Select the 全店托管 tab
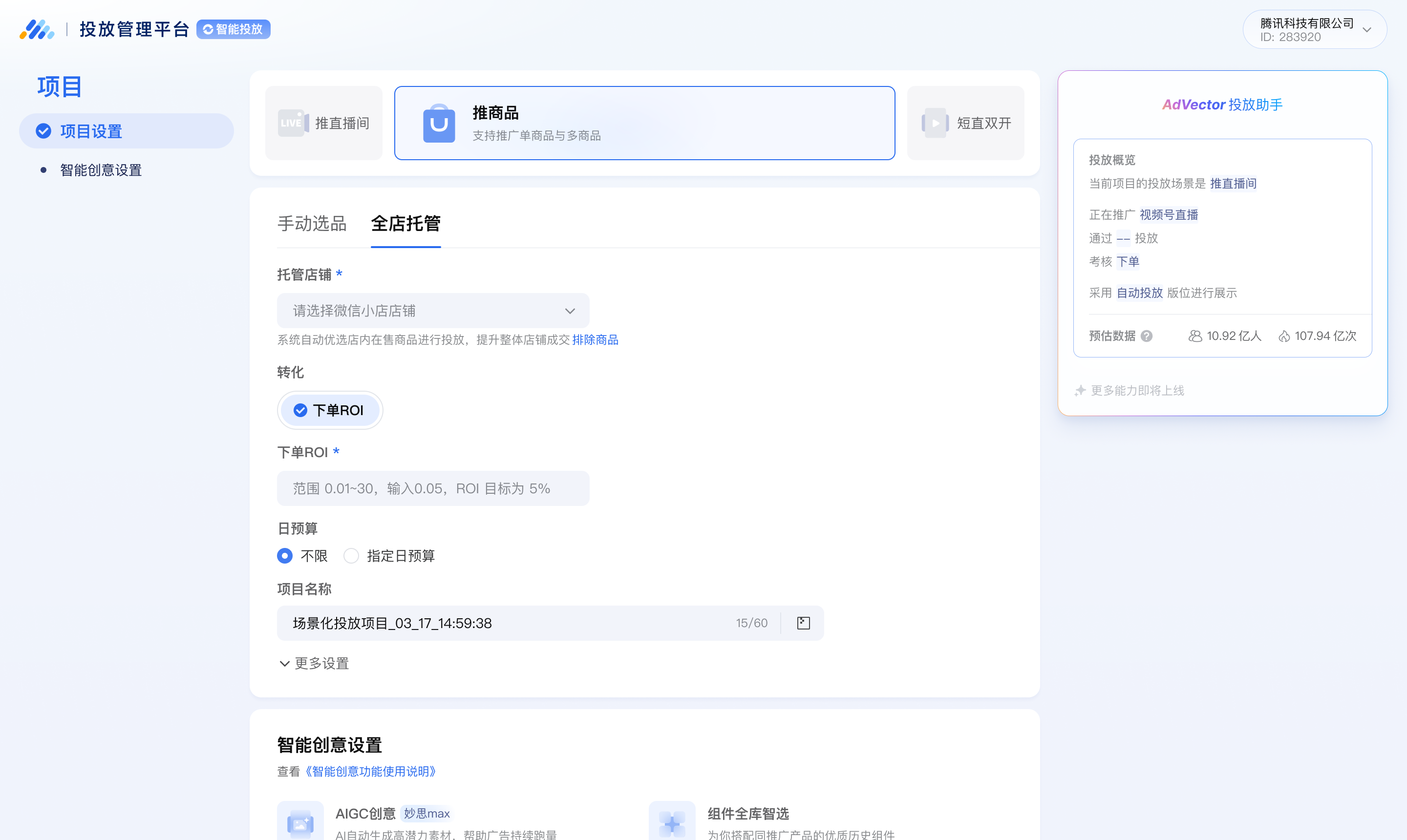The width and height of the screenshot is (1407, 840). [x=405, y=224]
